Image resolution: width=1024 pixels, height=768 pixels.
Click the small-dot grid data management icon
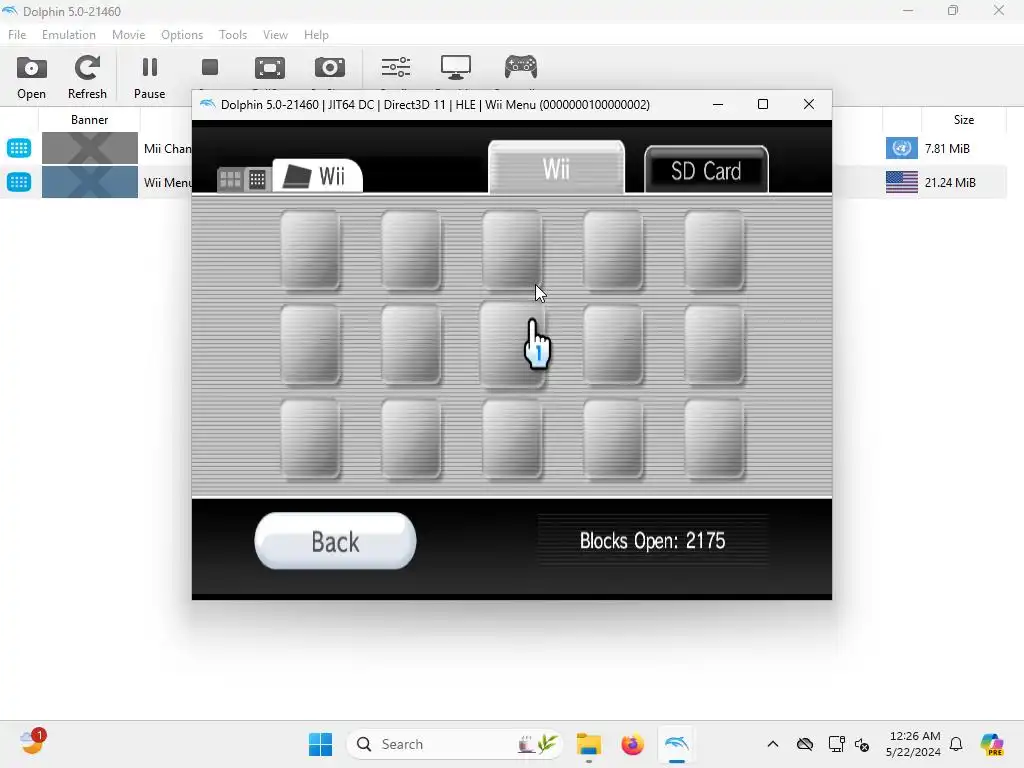257,179
